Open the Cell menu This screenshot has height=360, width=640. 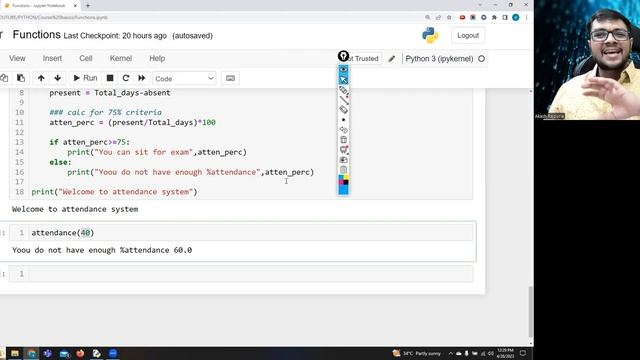[86, 58]
